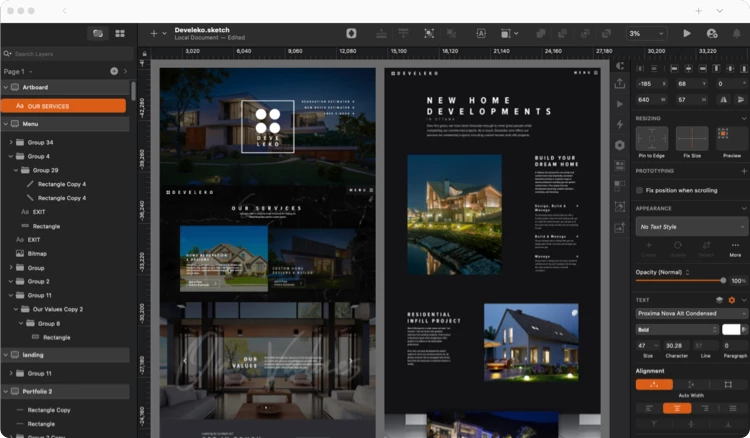Click the white text color swatch

coord(732,329)
